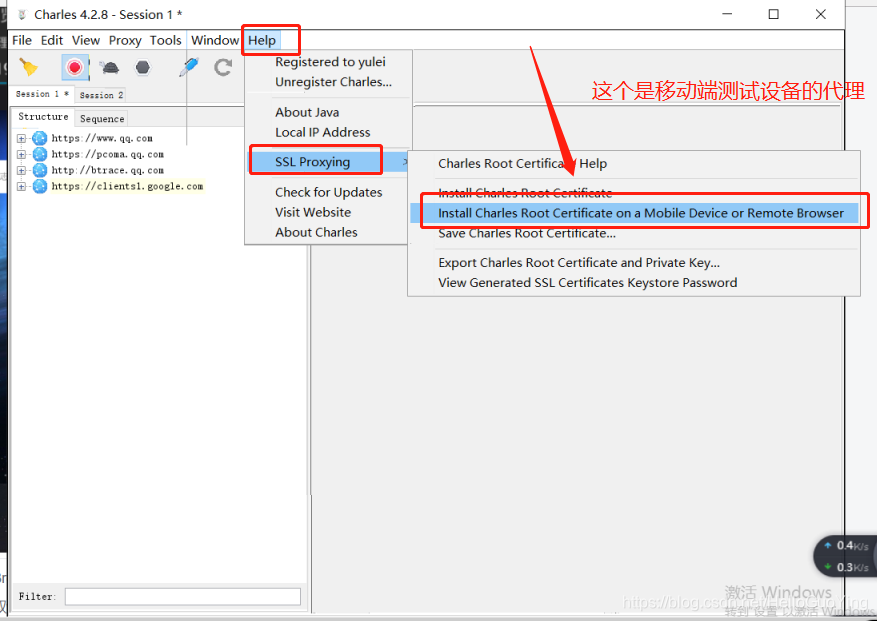Click globe icon of clients1.google.com

[40, 186]
